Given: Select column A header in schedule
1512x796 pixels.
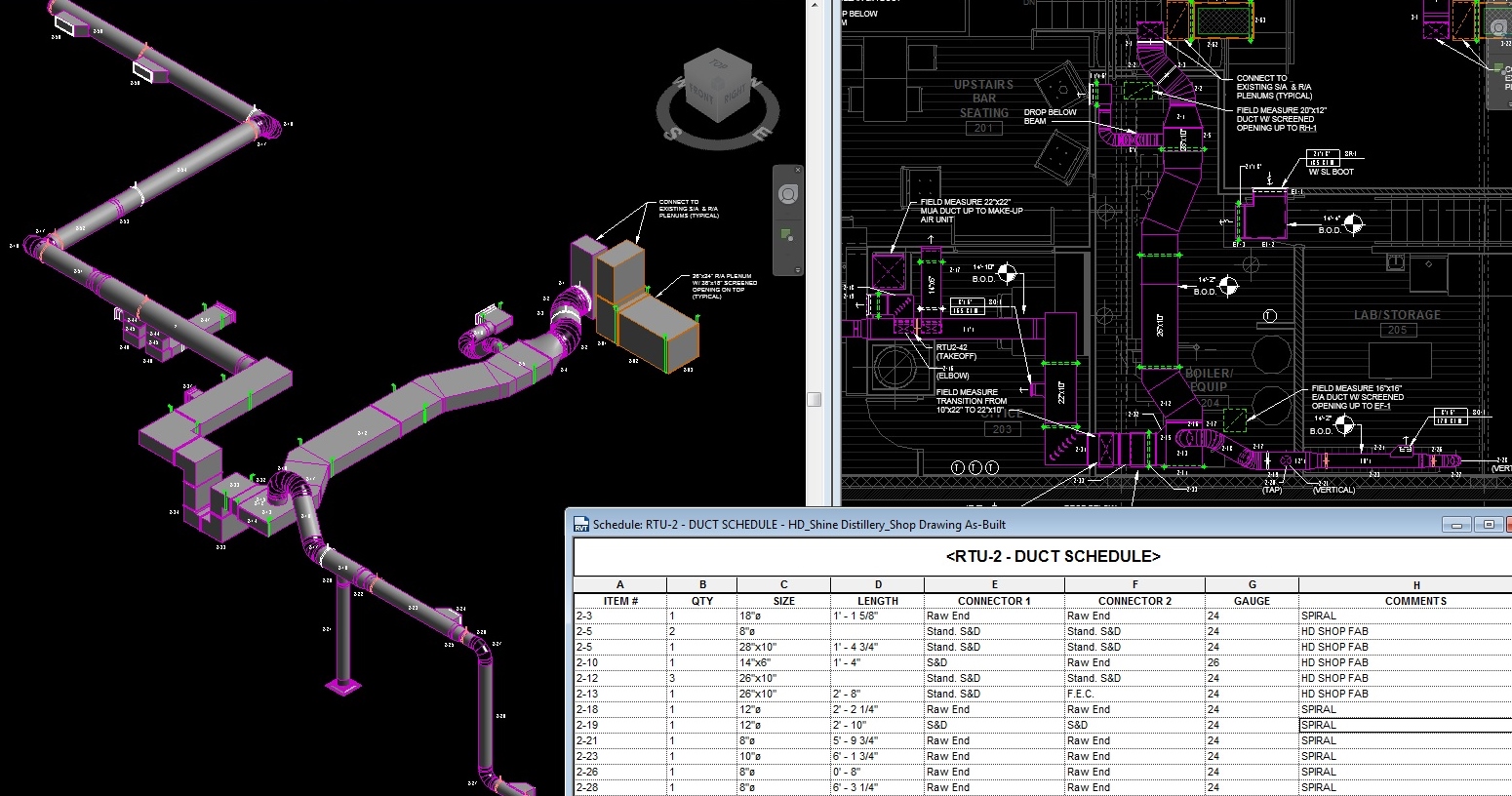Looking at the screenshot, I should coord(620,585).
